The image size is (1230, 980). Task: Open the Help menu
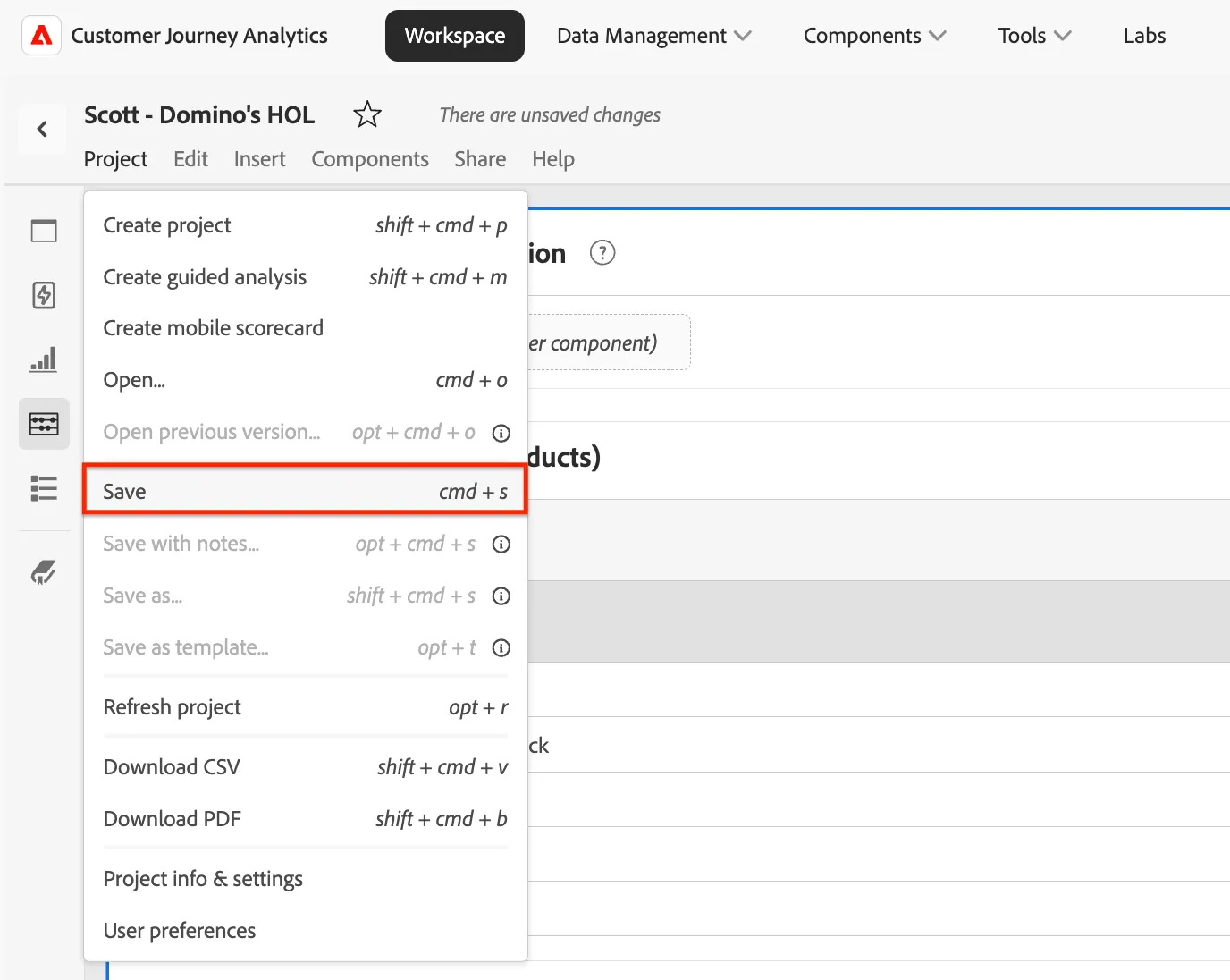553,159
